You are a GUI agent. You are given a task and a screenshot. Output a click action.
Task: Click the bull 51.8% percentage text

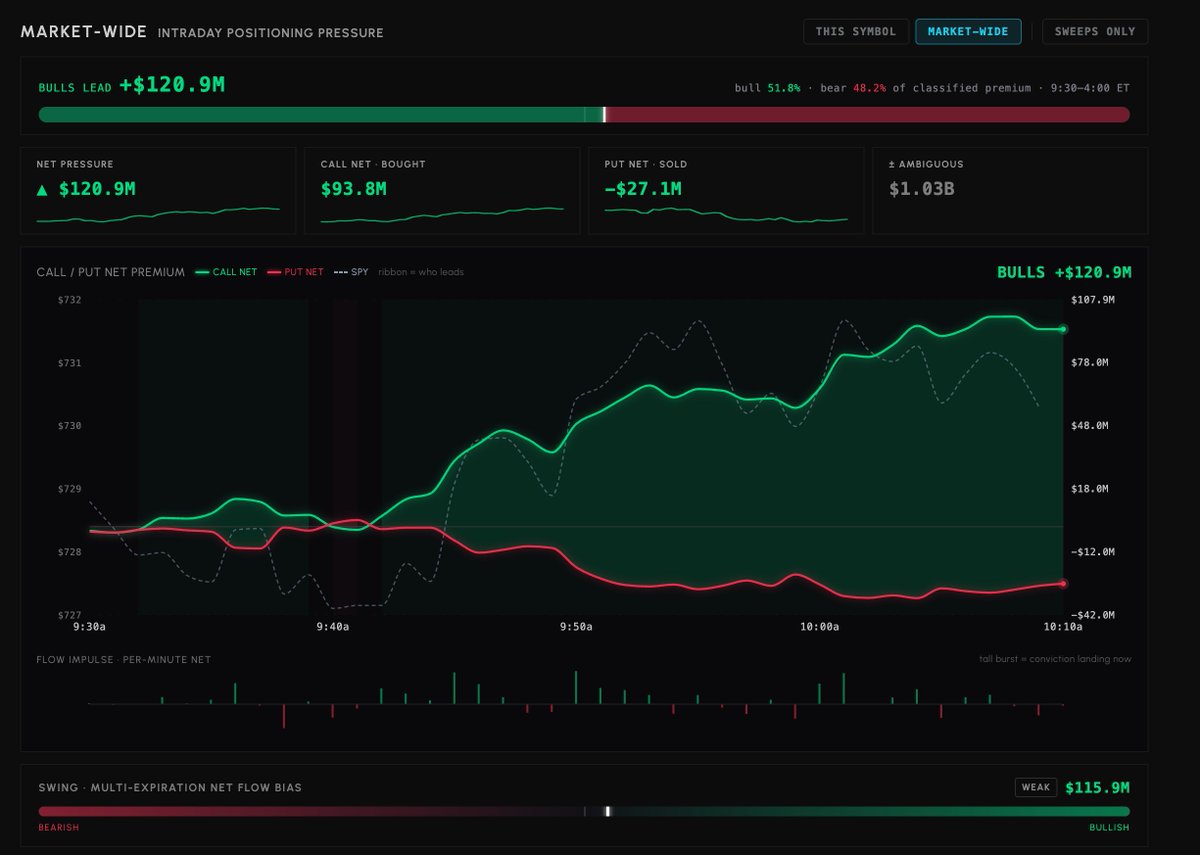click(767, 88)
